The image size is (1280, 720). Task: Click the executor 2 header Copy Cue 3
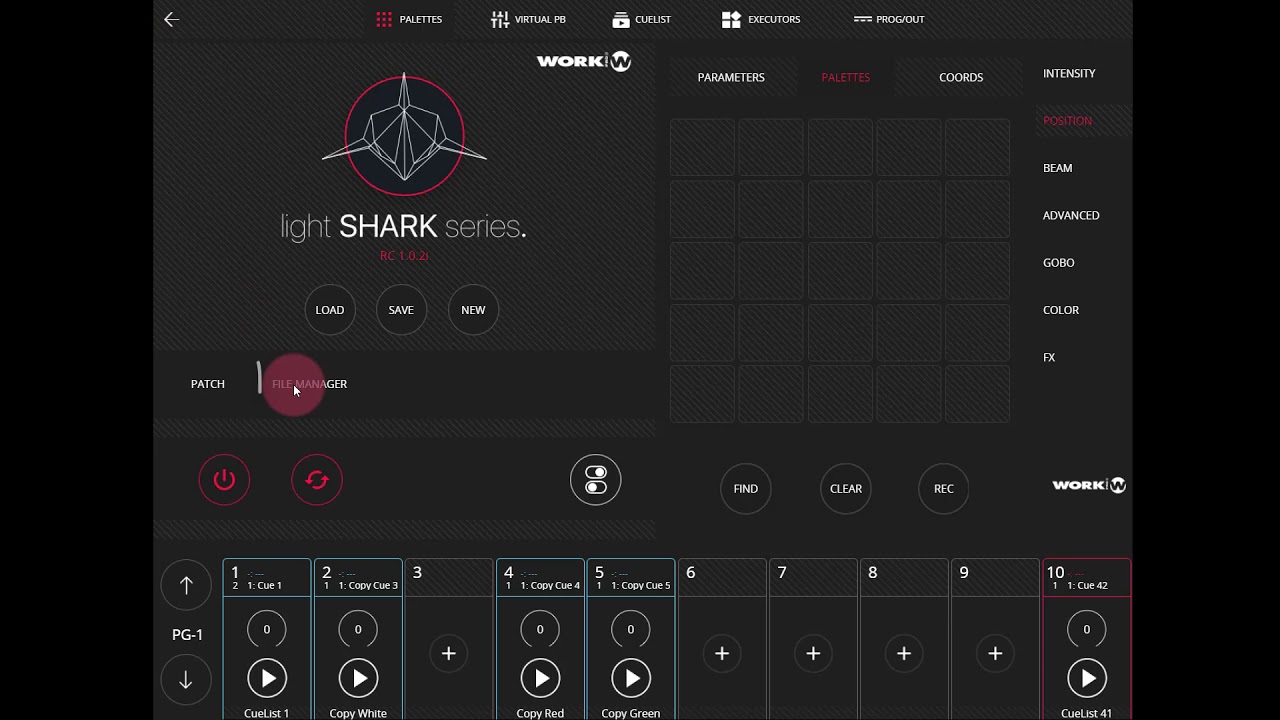click(358, 578)
